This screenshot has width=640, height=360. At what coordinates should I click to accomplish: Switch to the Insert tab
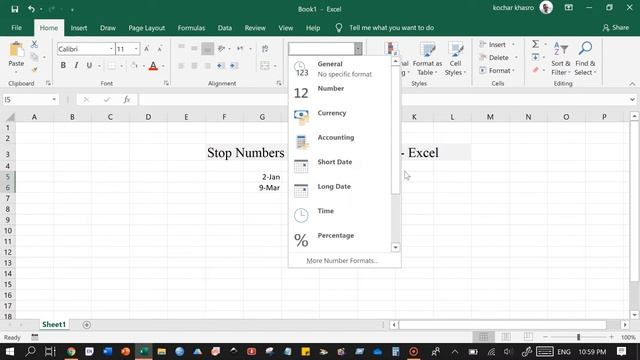point(79,28)
